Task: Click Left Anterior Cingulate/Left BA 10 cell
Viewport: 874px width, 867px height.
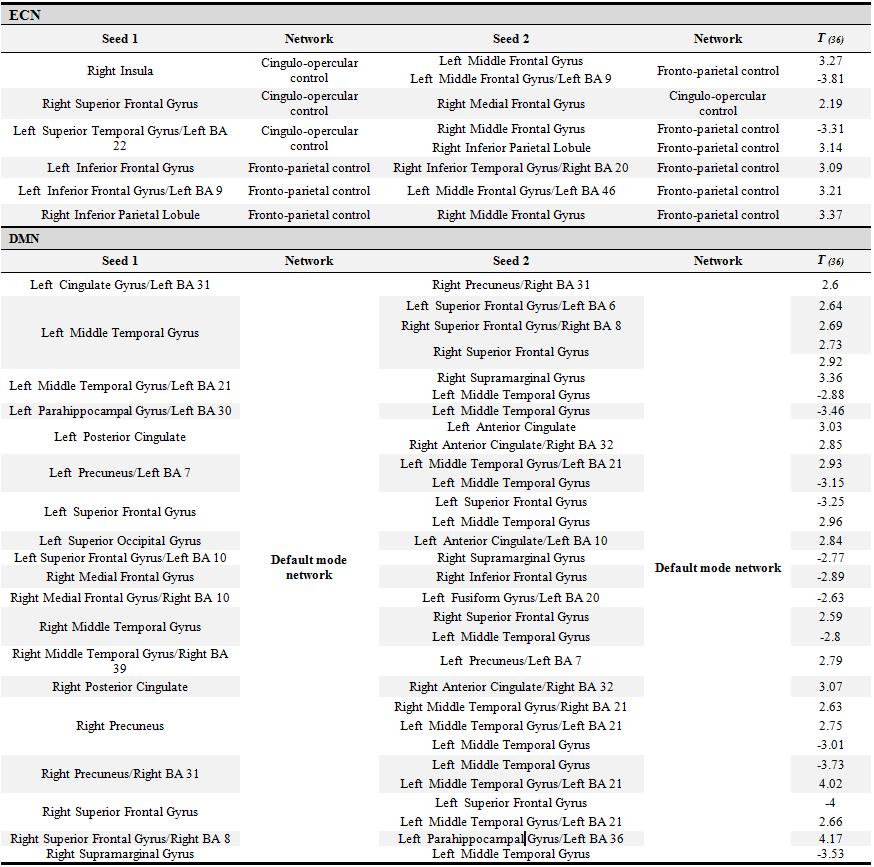Action: [510, 541]
